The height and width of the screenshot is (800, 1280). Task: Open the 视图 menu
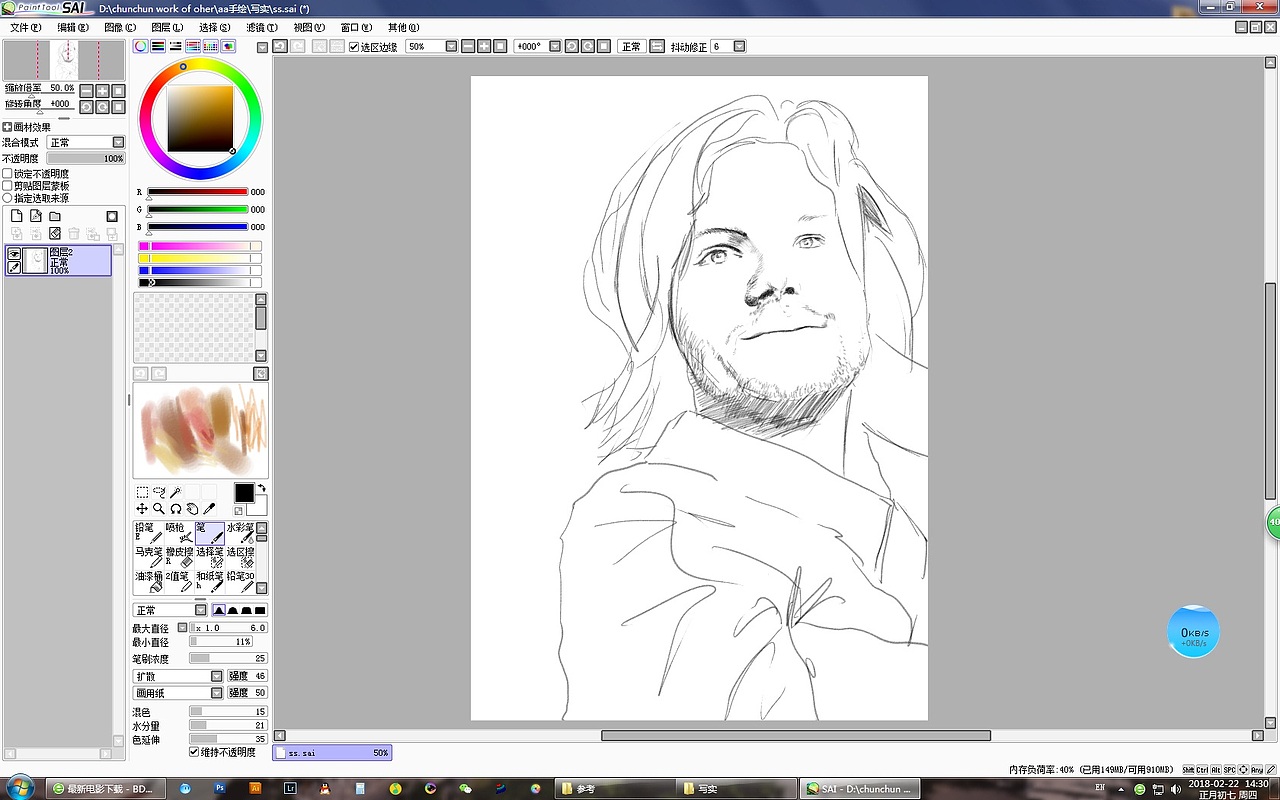point(309,27)
